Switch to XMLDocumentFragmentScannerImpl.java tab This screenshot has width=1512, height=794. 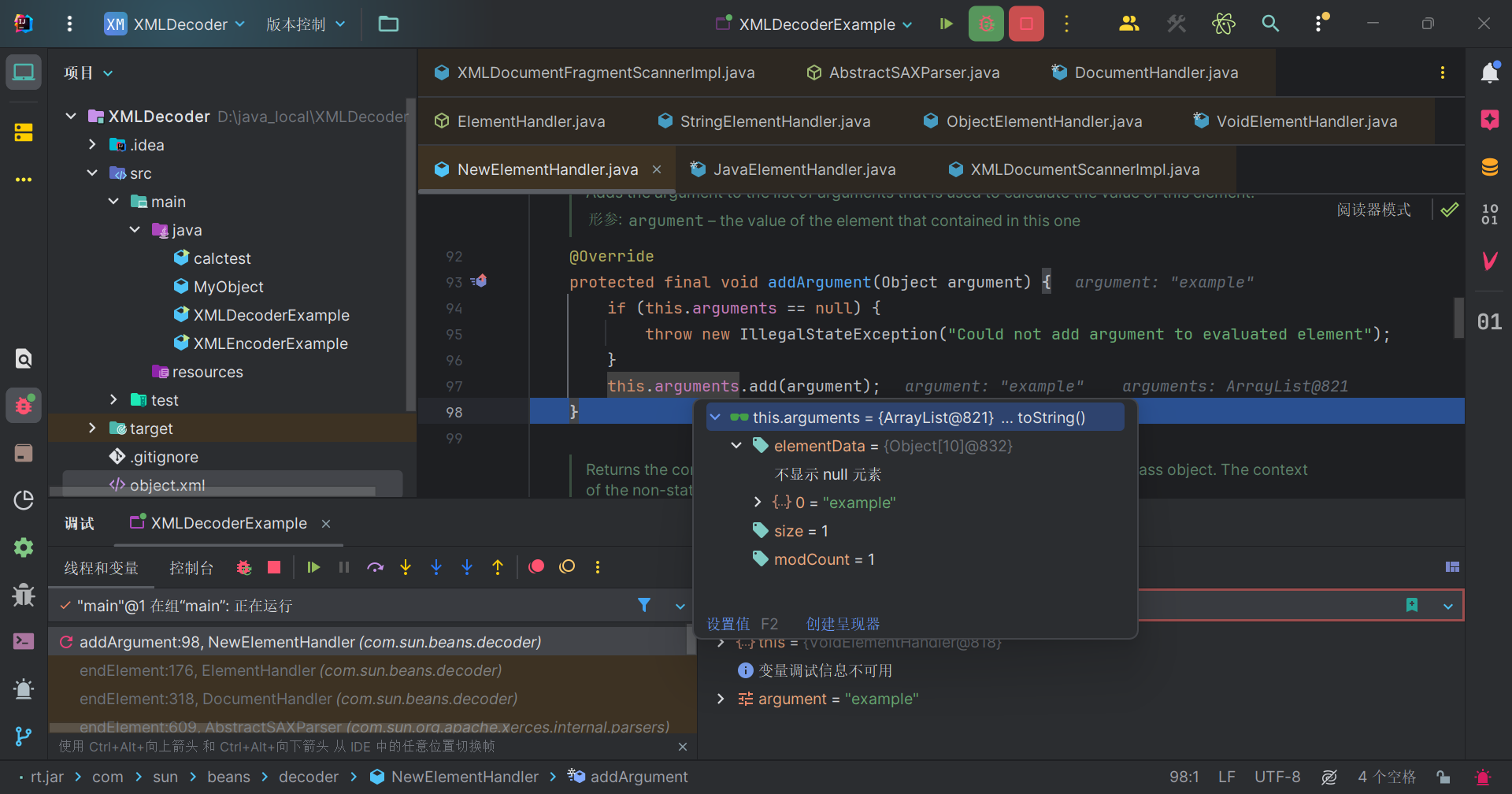pos(595,72)
